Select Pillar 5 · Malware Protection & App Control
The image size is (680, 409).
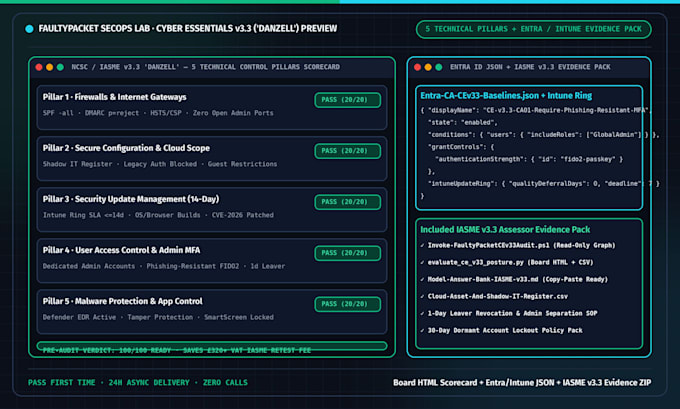point(122,301)
